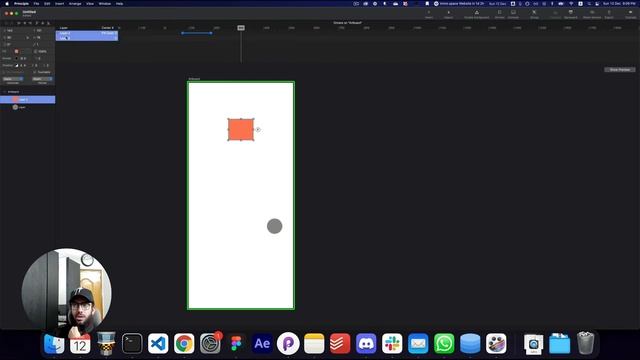Open Mail from the dock
This screenshot has height=360, width=640.
[418, 344]
